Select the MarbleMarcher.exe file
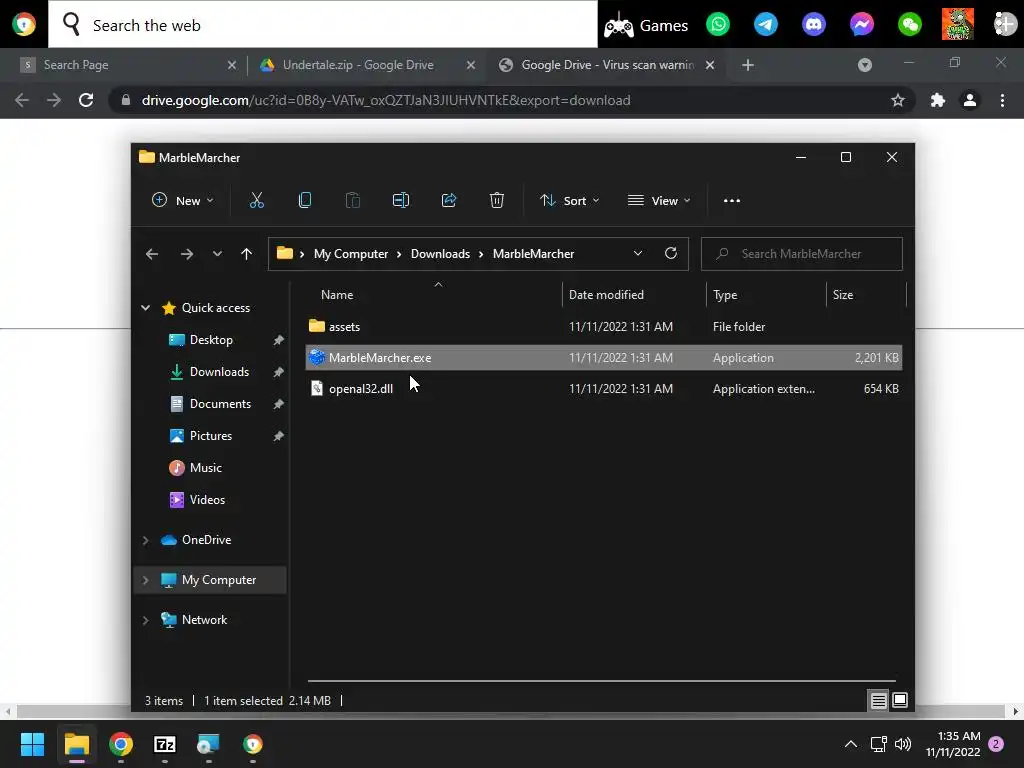This screenshot has width=1024, height=768. pos(603,357)
